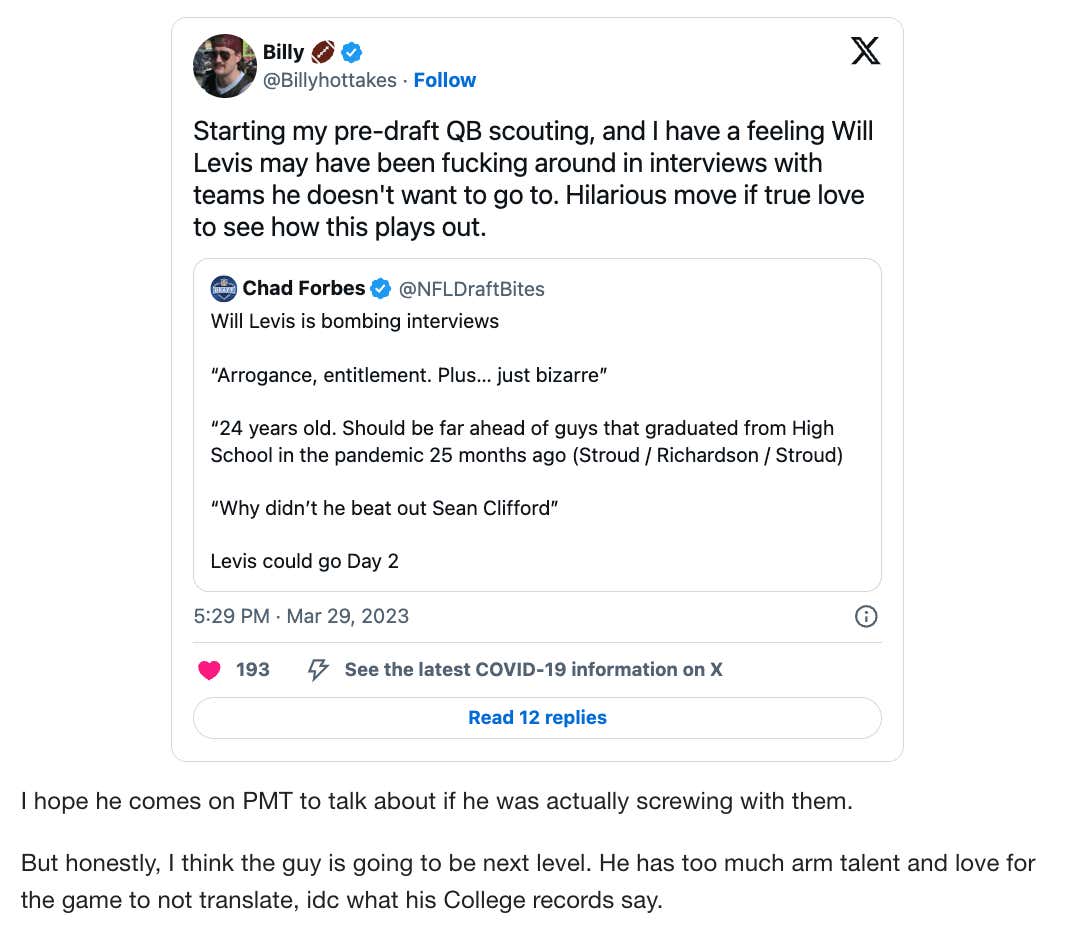Click the 193 likes count
This screenshot has height=948, width=1092.
(253, 670)
